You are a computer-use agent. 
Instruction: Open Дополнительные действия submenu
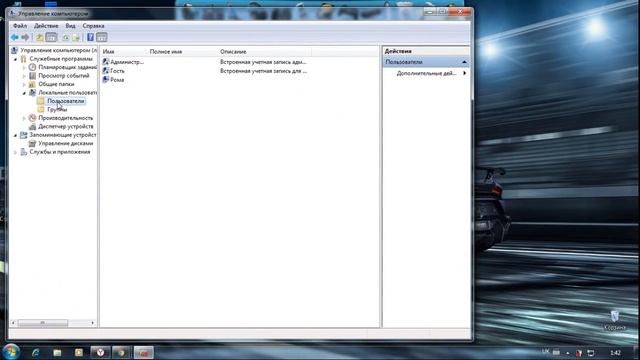click(431, 73)
